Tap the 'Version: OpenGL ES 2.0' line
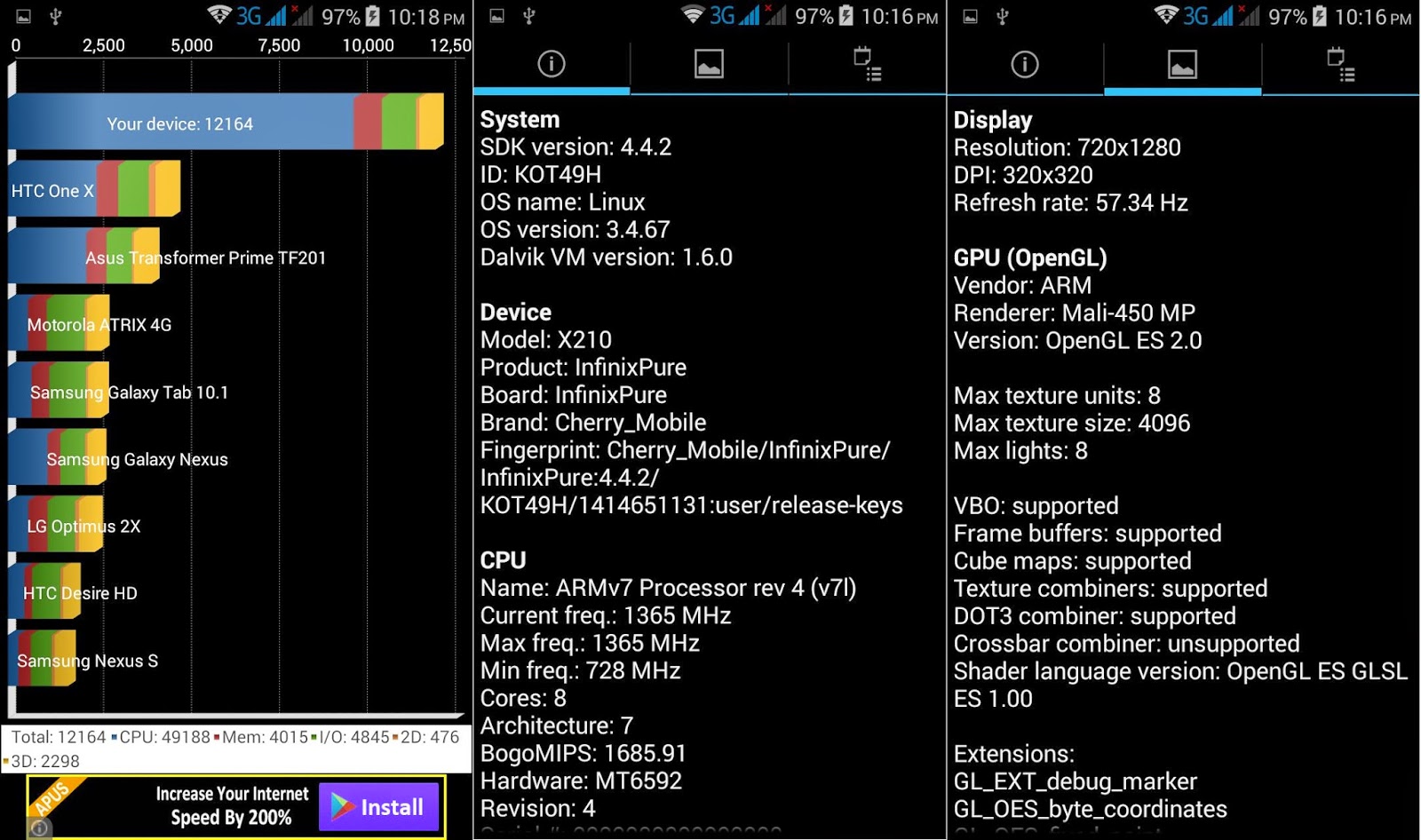Viewport: 1421px width, 840px height. click(1078, 340)
